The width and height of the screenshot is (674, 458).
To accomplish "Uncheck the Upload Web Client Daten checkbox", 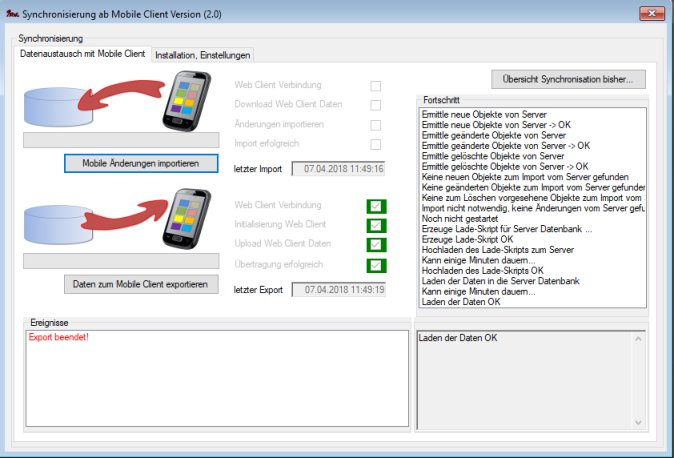I will pos(376,245).
